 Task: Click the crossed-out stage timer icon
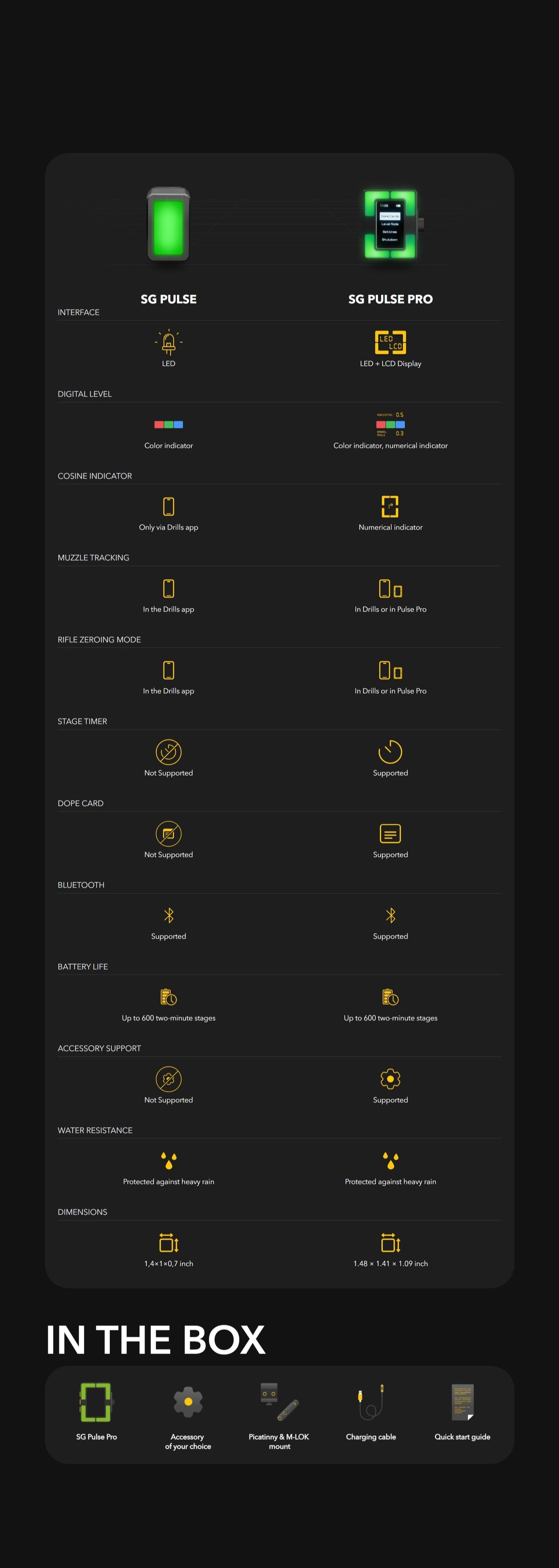[169, 752]
